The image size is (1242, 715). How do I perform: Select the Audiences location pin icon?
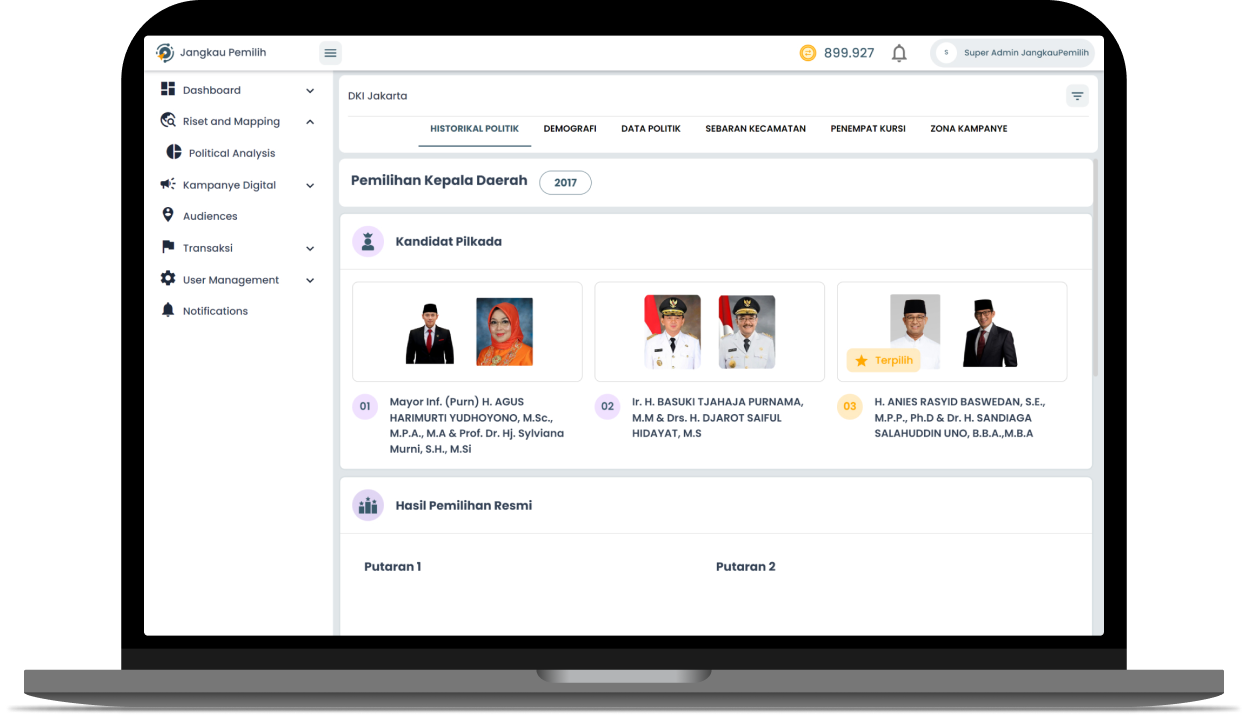tap(168, 215)
